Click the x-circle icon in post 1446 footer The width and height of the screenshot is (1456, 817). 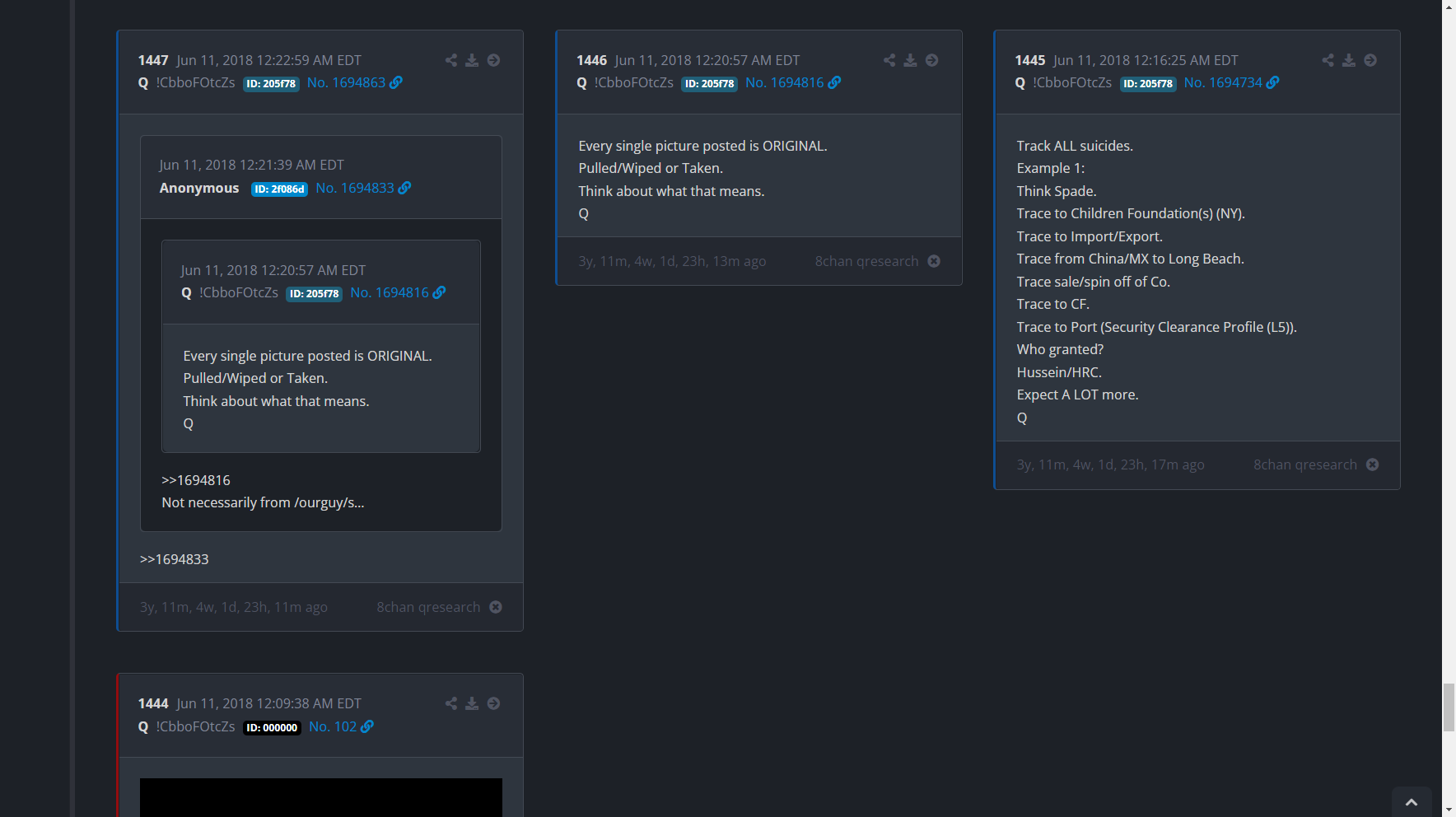[933, 261]
